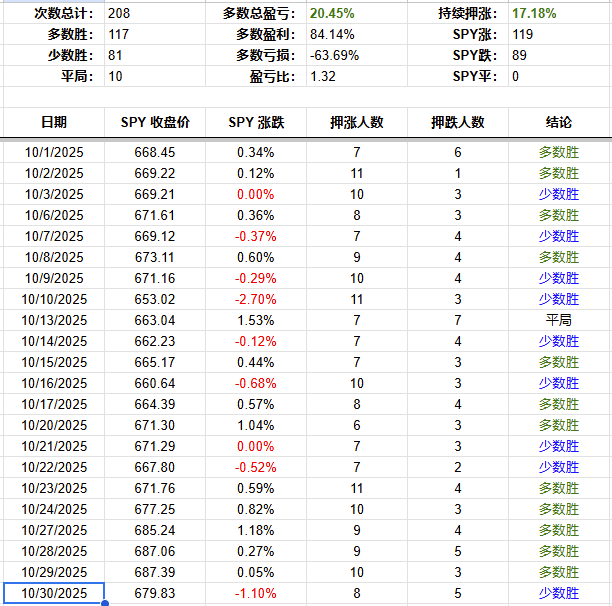Click the green 20.45% 多数总盈亏 value
Viewport: 612px width, 606px height.
pyautogui.click(x=333, y=14)
